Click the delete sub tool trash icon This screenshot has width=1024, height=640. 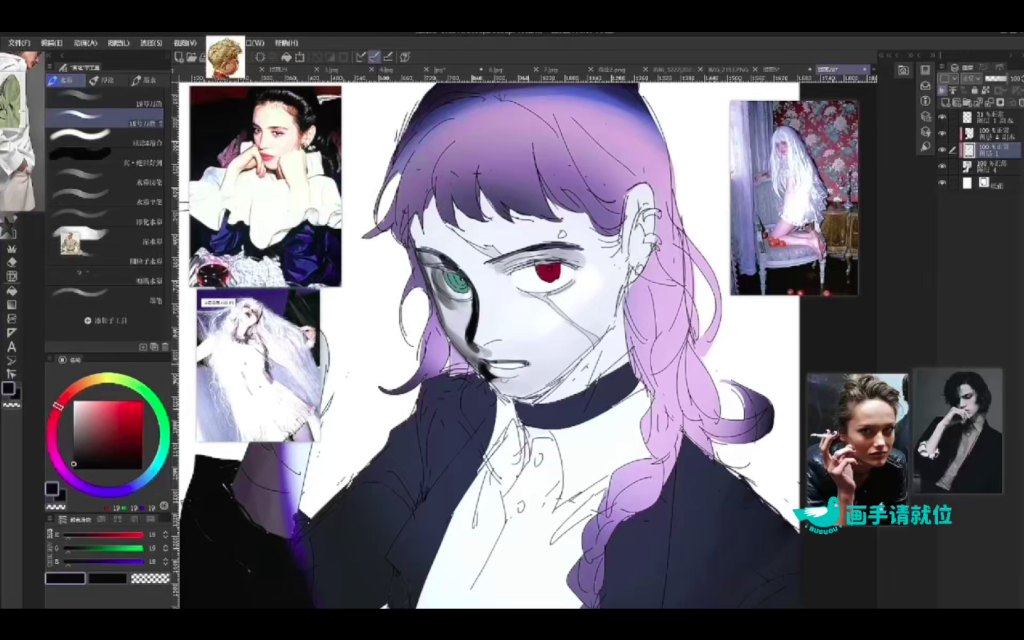click(166, 347)
